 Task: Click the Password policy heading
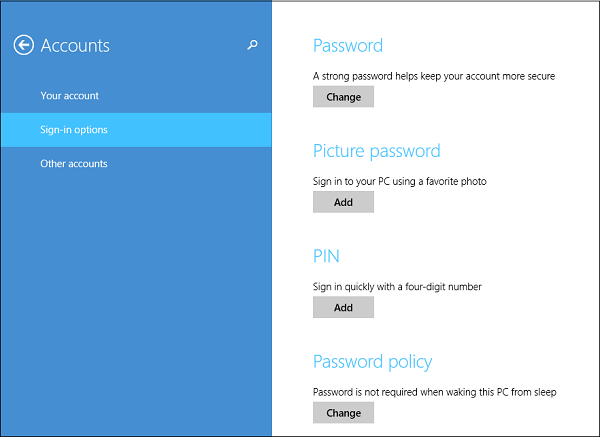pos(372,362)
